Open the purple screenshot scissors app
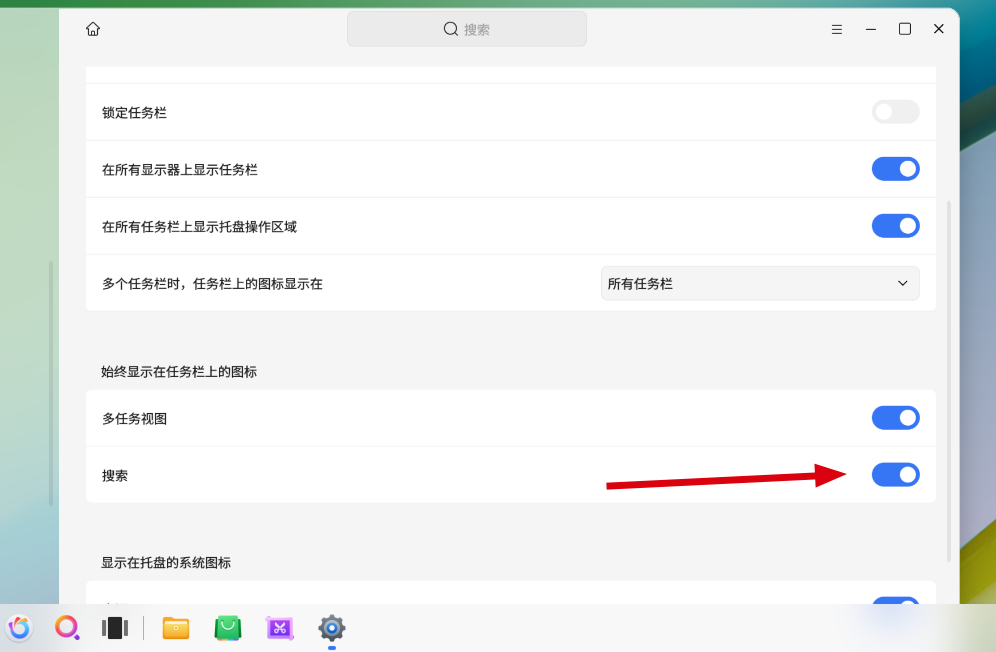The image size is (996, 652). tap(279, 628)
